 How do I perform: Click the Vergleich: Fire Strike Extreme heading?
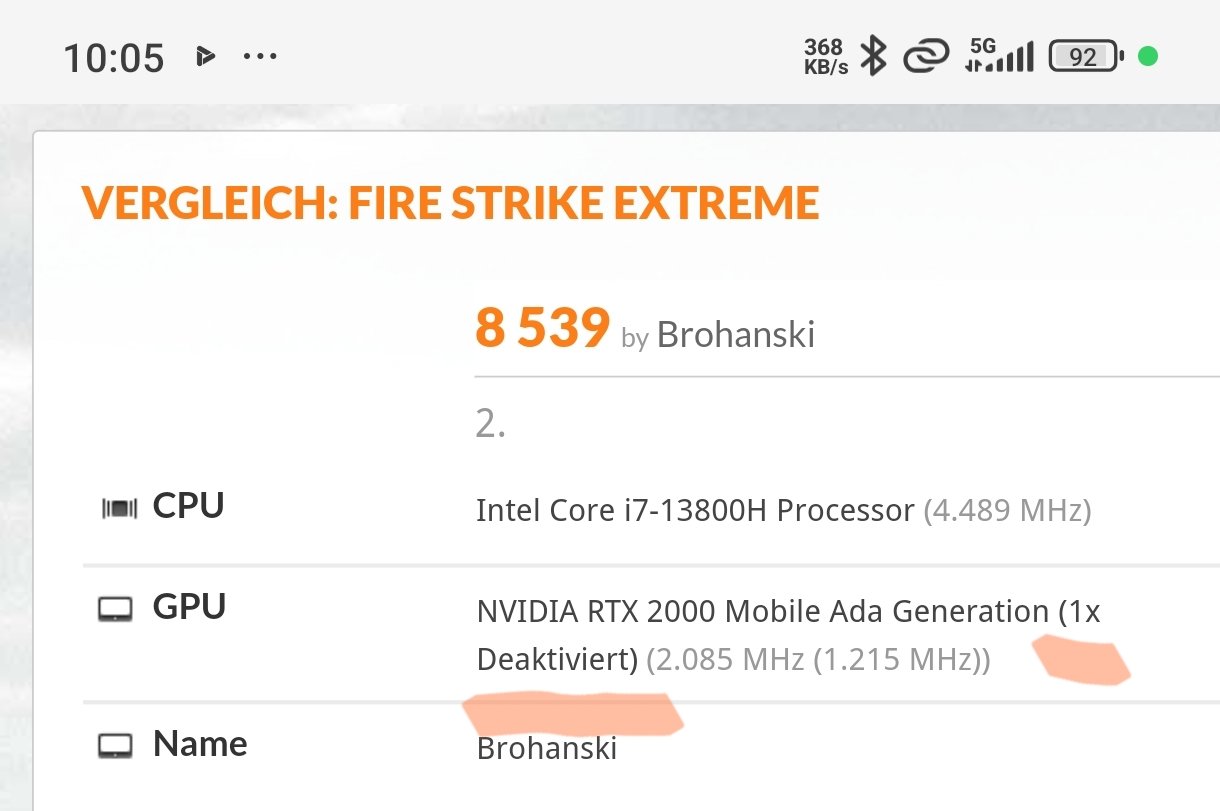450,203
